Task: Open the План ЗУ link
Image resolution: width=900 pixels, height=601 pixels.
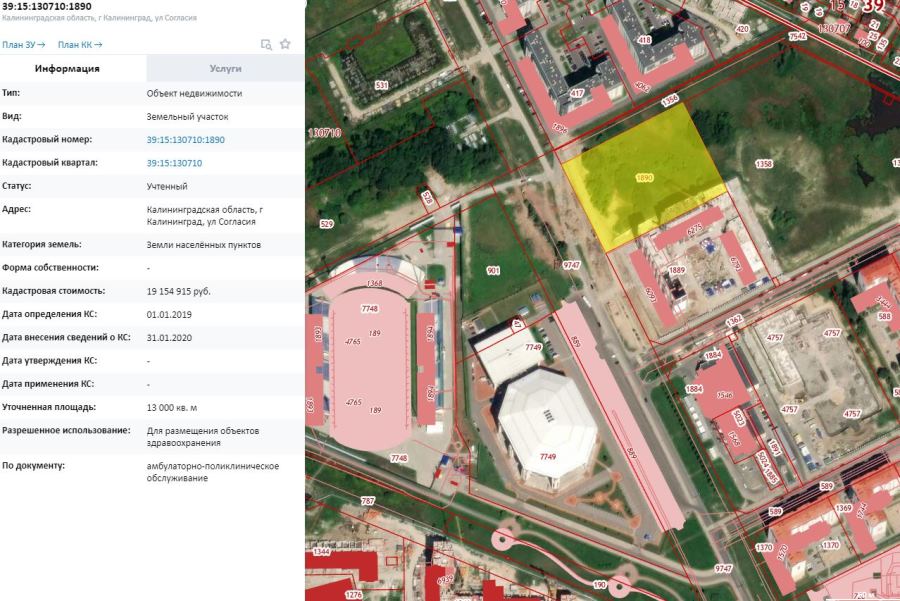Action: (23, 45)
